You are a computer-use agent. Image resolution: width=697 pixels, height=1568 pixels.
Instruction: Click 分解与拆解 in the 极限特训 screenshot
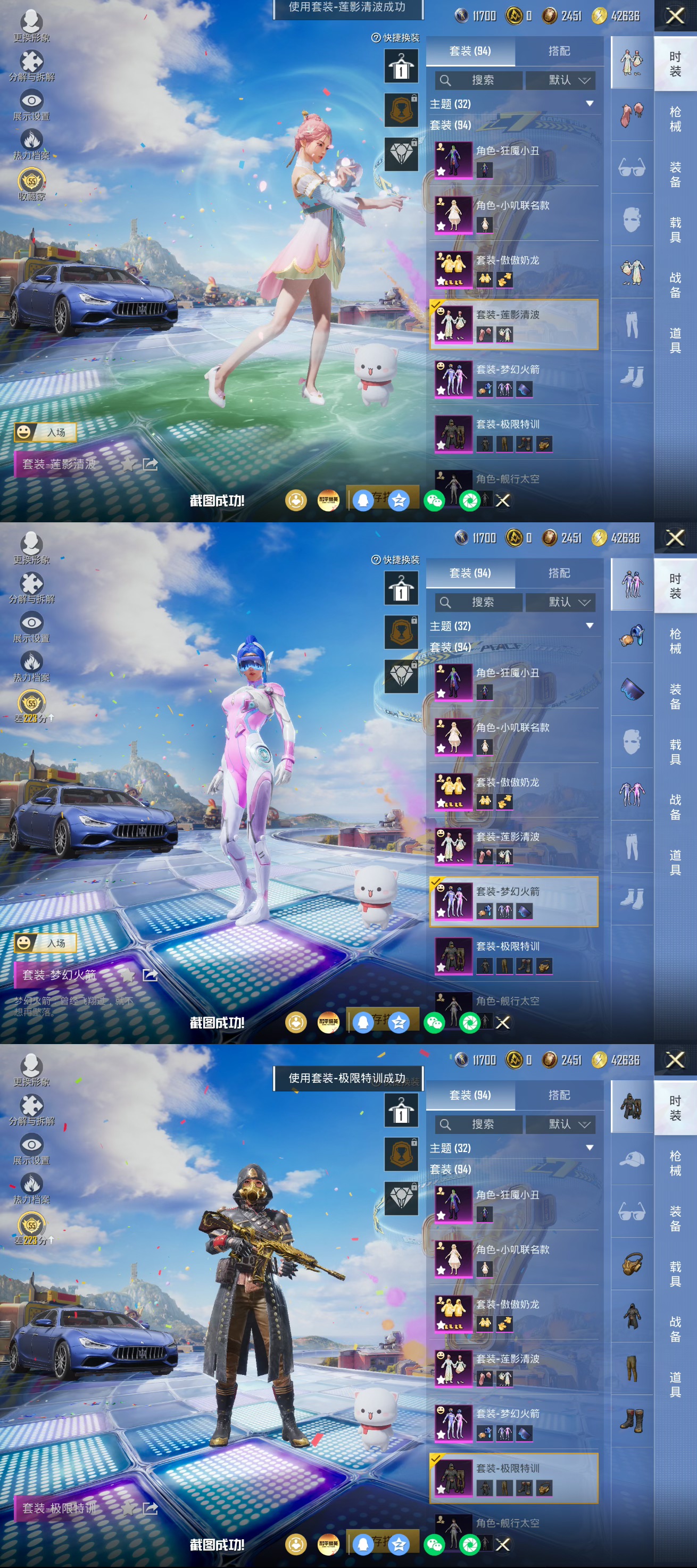coord(31,1110)
